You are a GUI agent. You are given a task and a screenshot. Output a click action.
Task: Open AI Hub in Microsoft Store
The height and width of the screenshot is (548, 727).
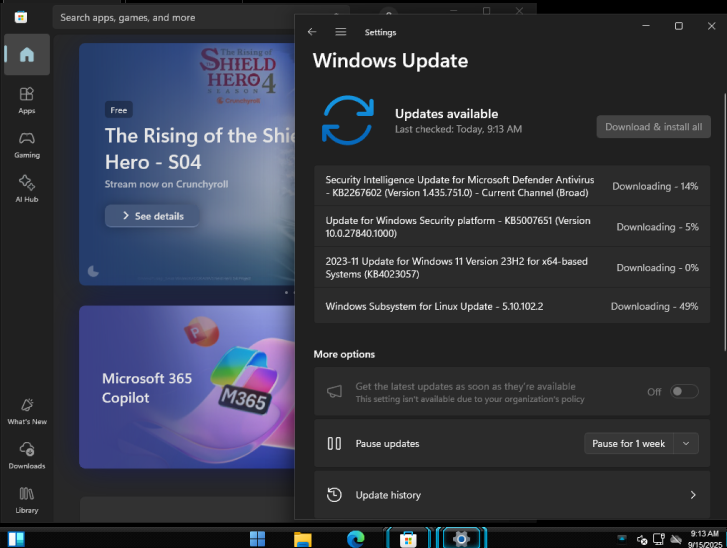27,188
